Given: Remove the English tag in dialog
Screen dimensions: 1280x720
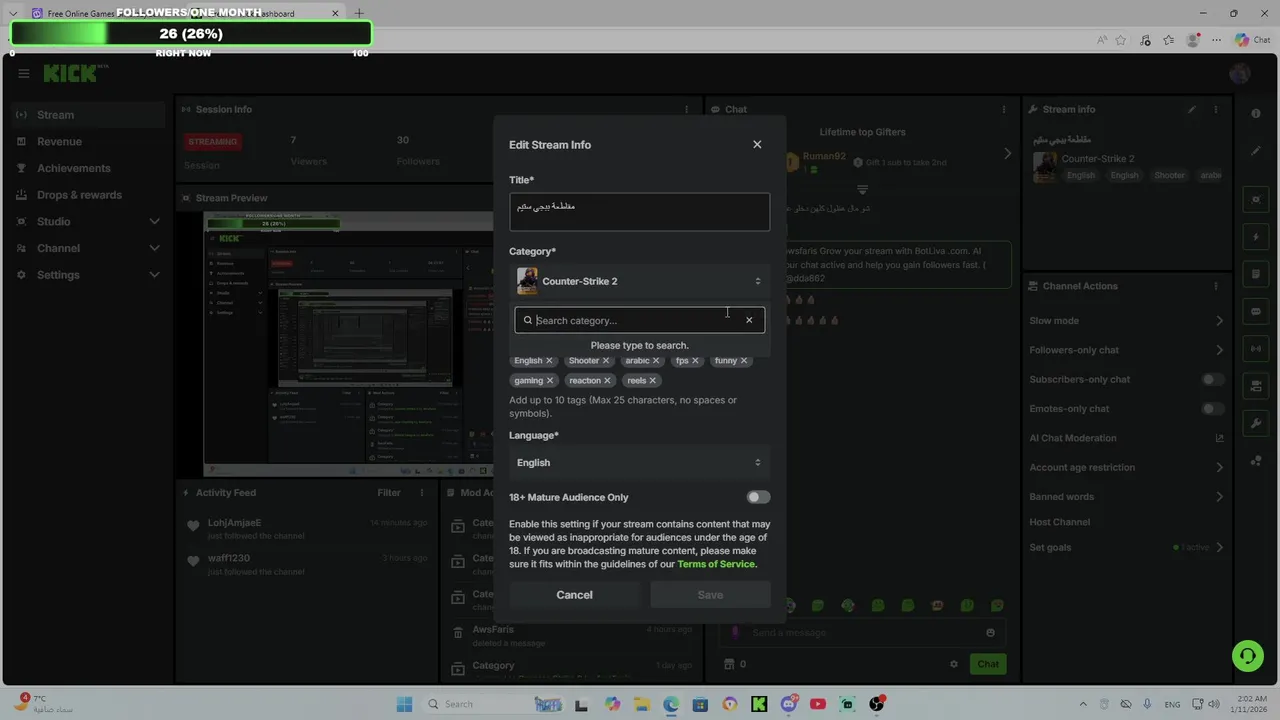Looking at the screenshot, I should tap(549, 361).
